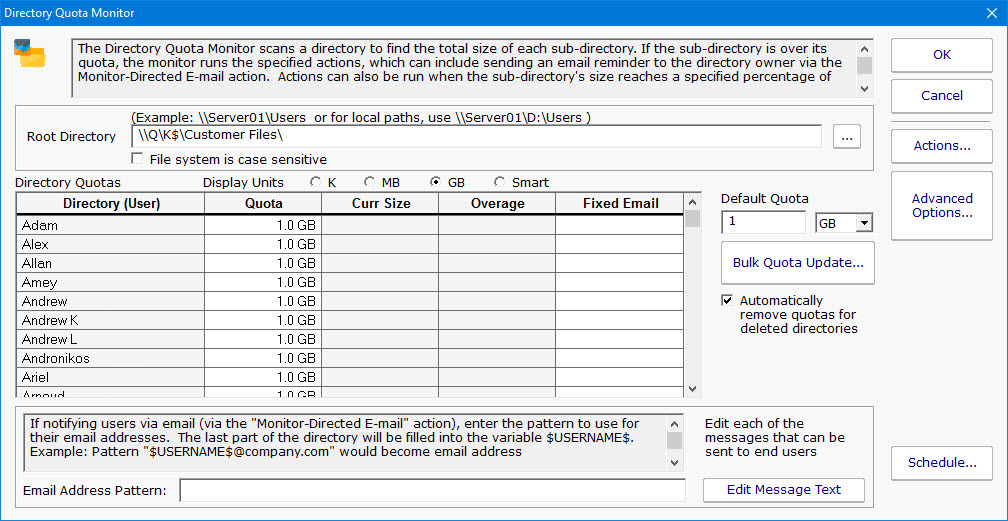Sort by Directory (User) column header
The height and width of the screenshot is (521, 1008).
(111, 203)
